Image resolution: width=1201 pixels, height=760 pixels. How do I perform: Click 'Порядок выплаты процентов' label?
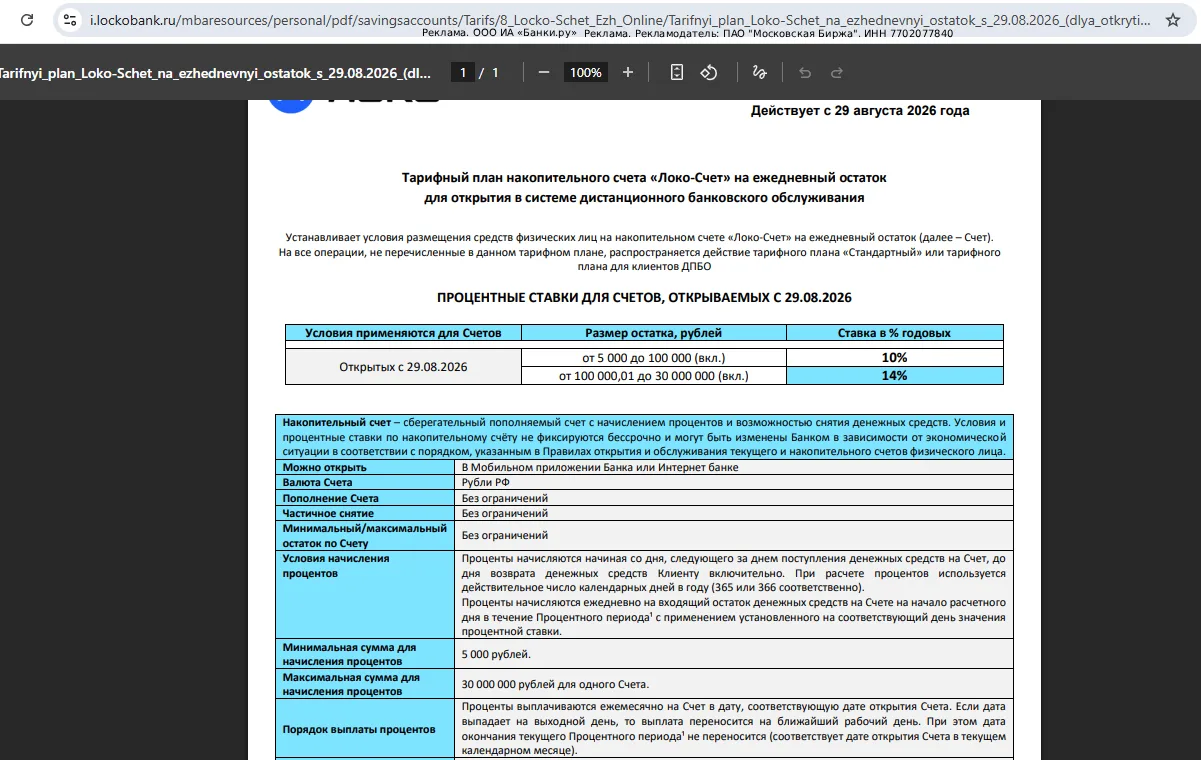click(359, 729)
